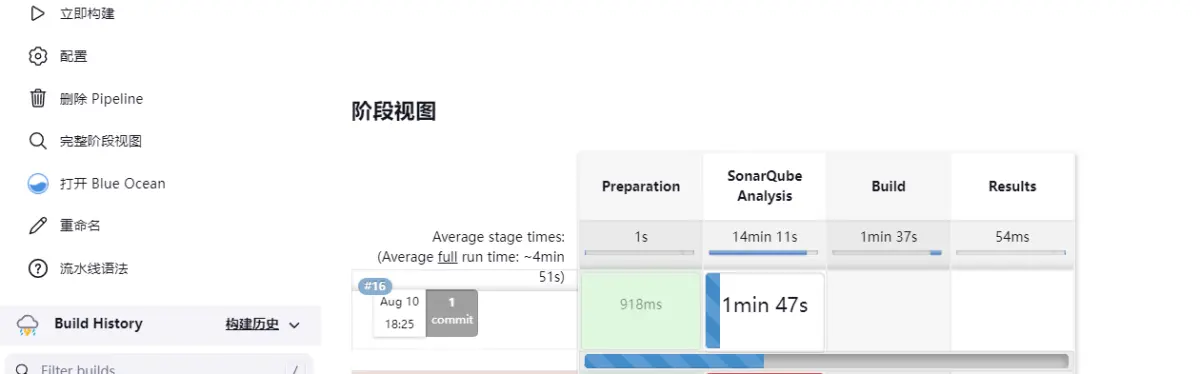Viewport: 1200px width, 374px height.
Task: Open the 配置 gear icon
Action: coord(38,56)
